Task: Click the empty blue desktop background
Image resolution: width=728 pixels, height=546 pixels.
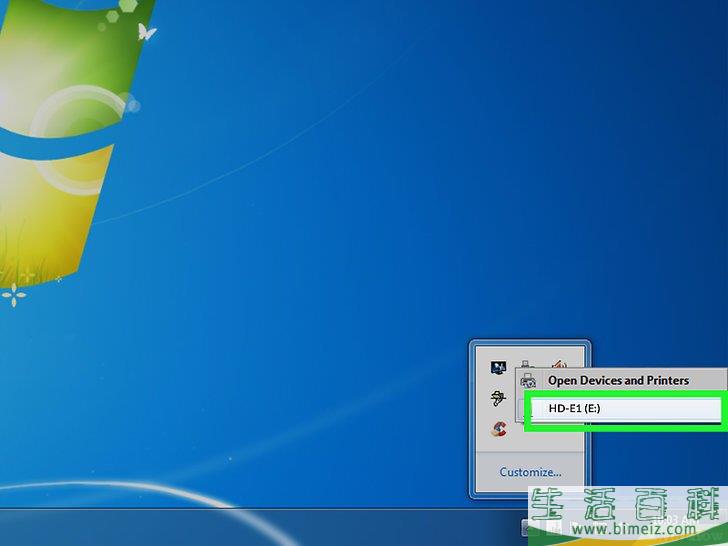Action: tap(350, 250)
